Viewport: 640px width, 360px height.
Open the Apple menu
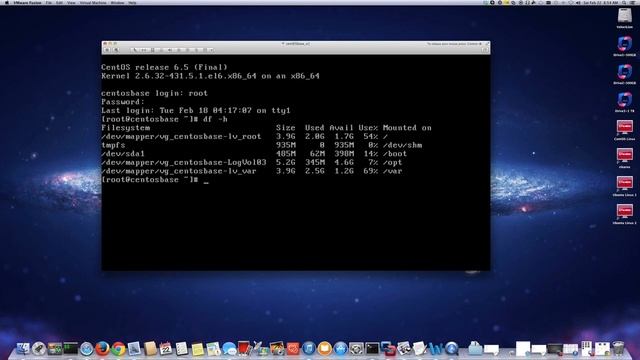pos(7,2)
